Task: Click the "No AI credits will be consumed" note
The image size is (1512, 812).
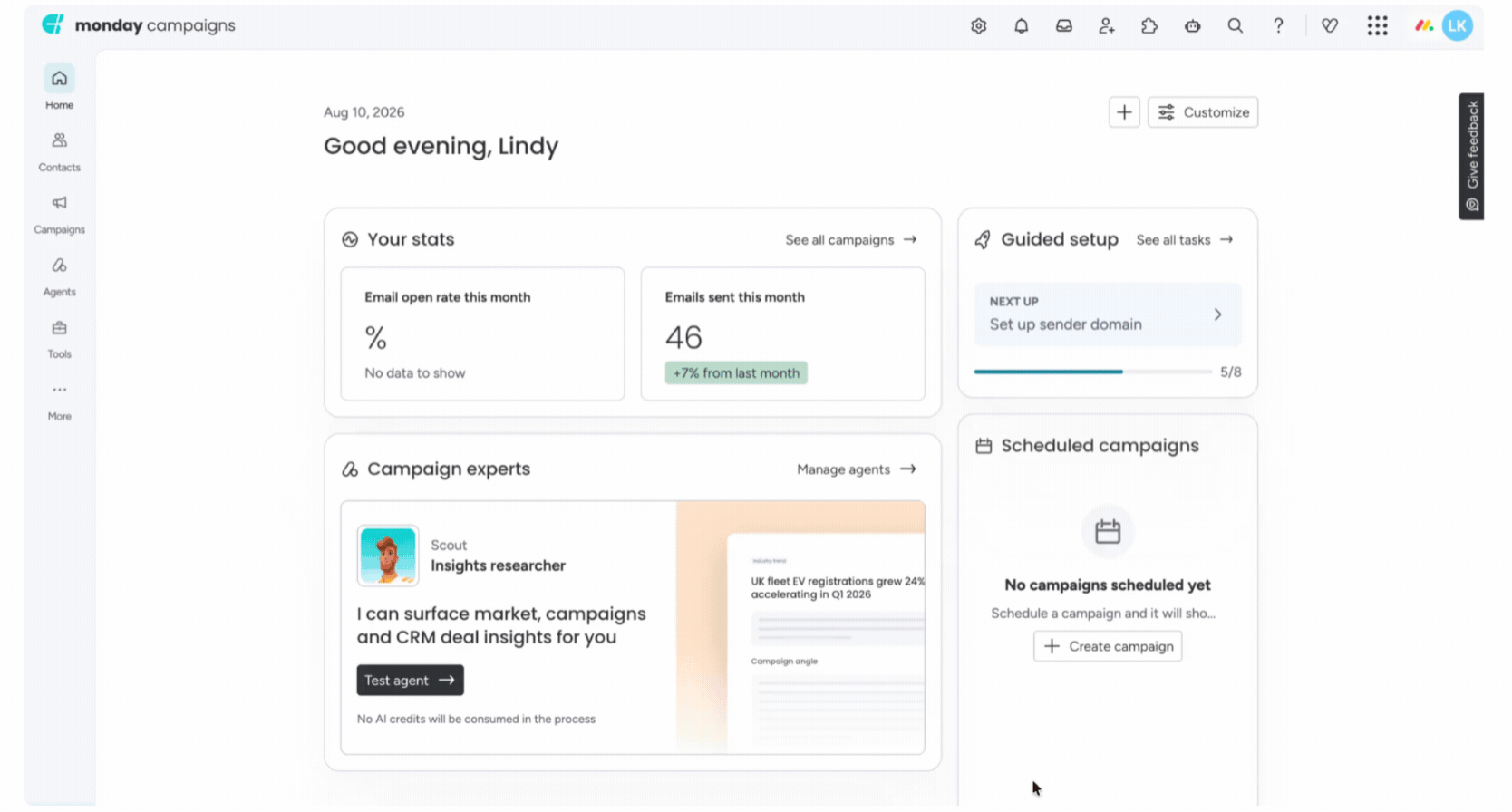Action: (x=476, y=720)
